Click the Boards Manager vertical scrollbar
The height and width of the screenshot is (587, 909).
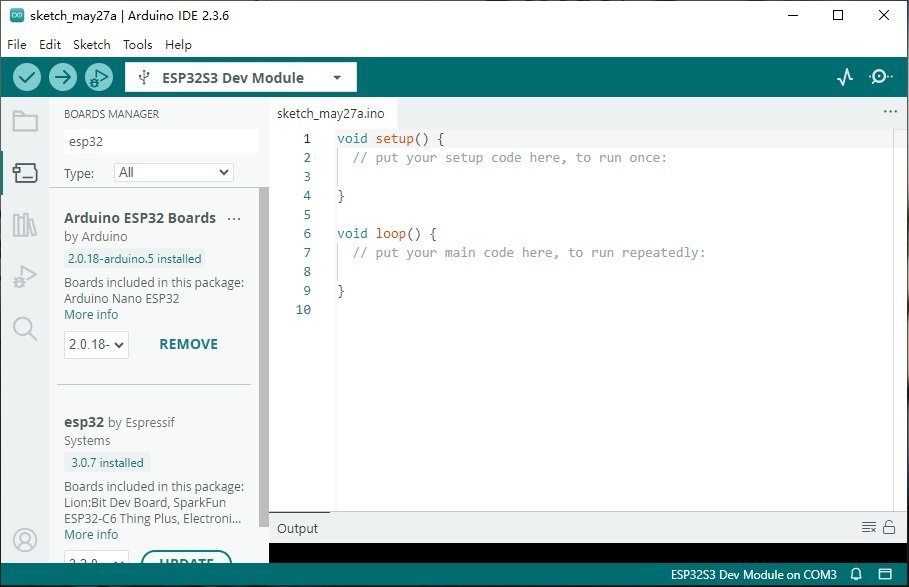[264, 356]
